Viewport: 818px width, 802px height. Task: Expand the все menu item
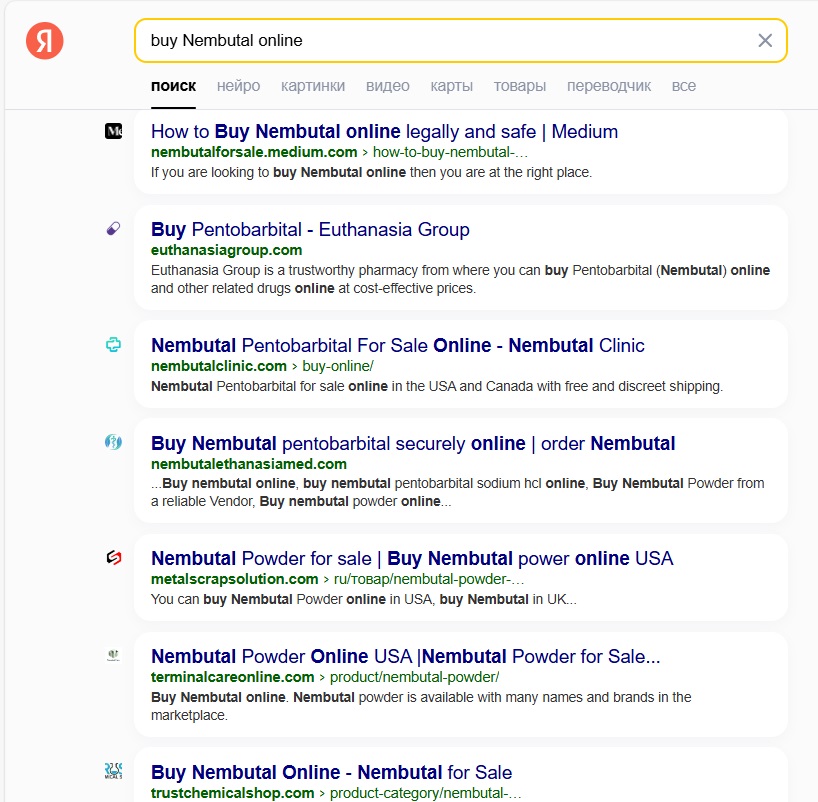tap(683, 86)
